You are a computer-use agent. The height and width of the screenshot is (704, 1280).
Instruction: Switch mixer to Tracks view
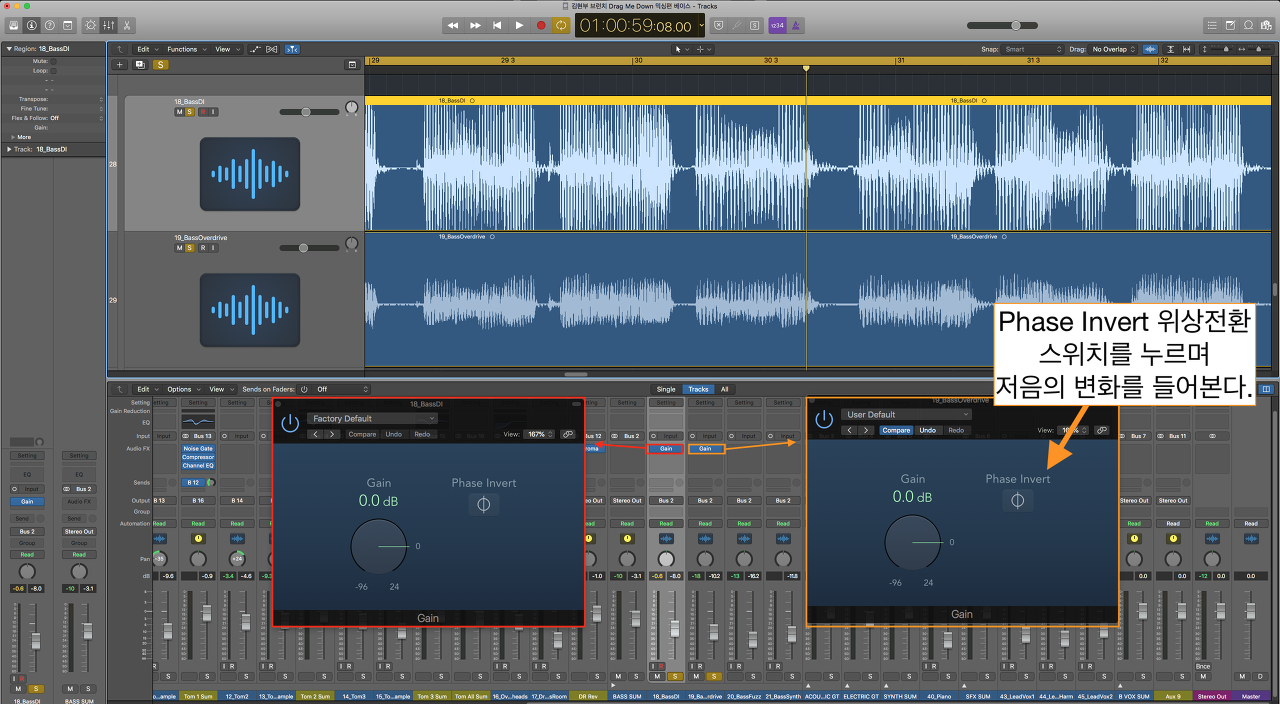coord(698,389)
